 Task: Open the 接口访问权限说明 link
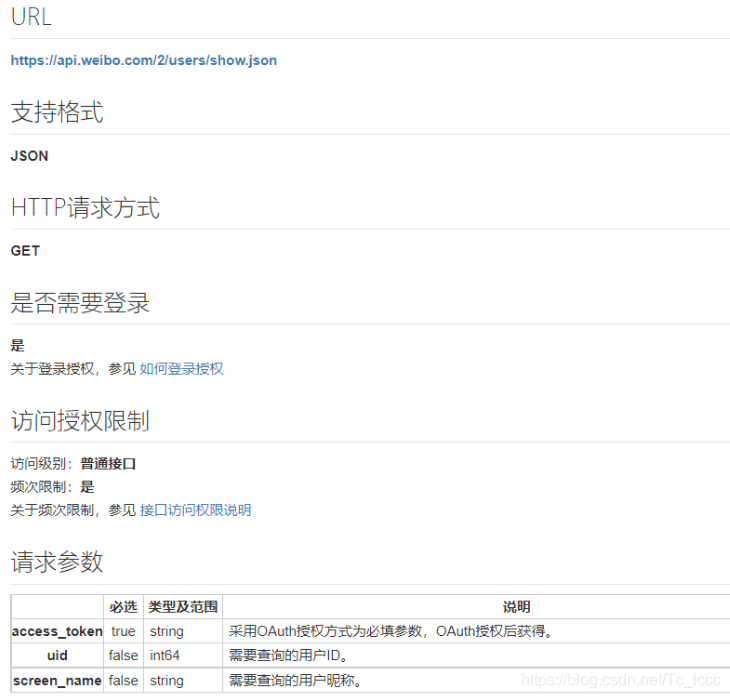195,510
